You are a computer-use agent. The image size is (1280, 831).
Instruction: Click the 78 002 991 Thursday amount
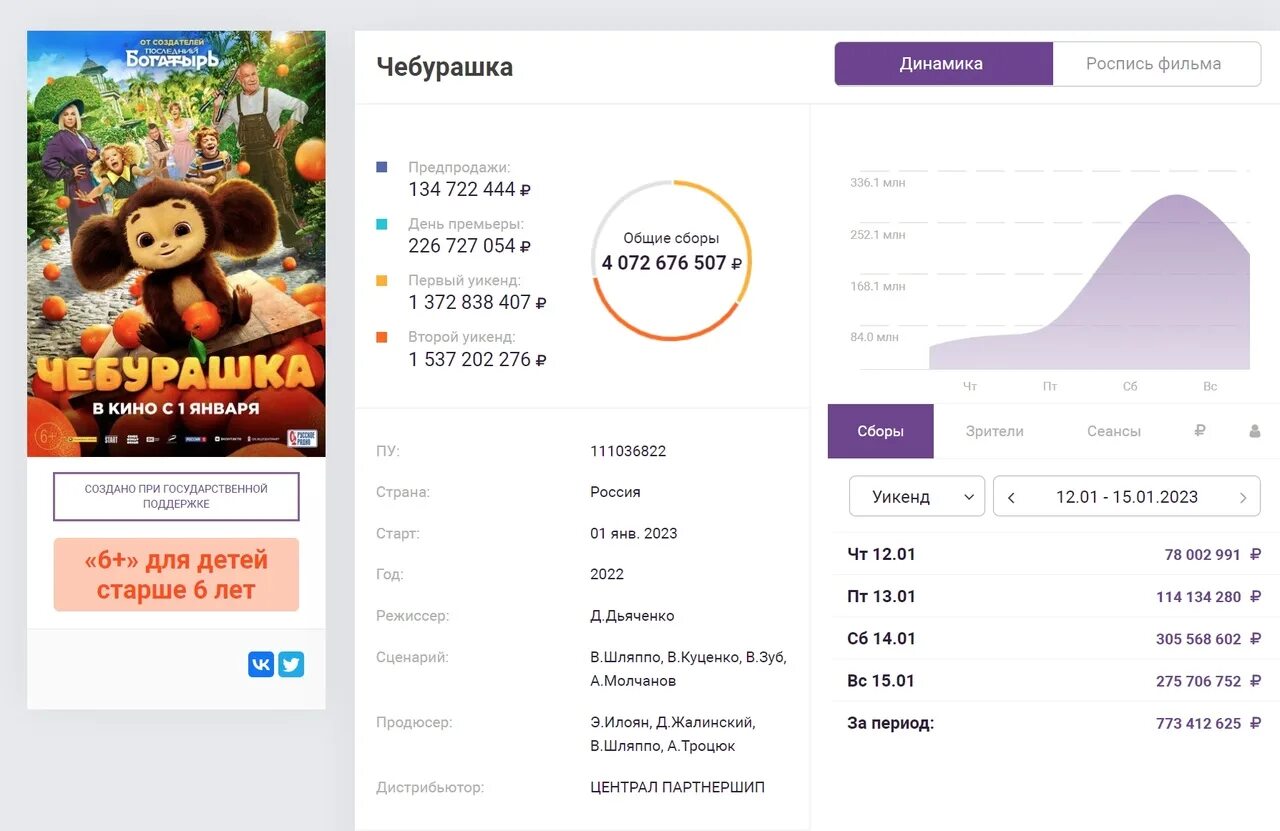click(x=1202, y=554)
